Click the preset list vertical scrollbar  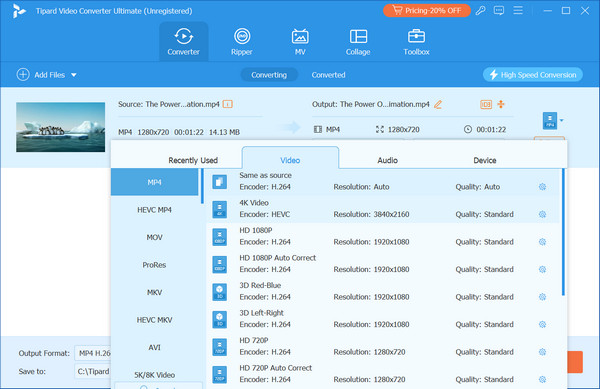pyautogui.click(x=563, y=232)
